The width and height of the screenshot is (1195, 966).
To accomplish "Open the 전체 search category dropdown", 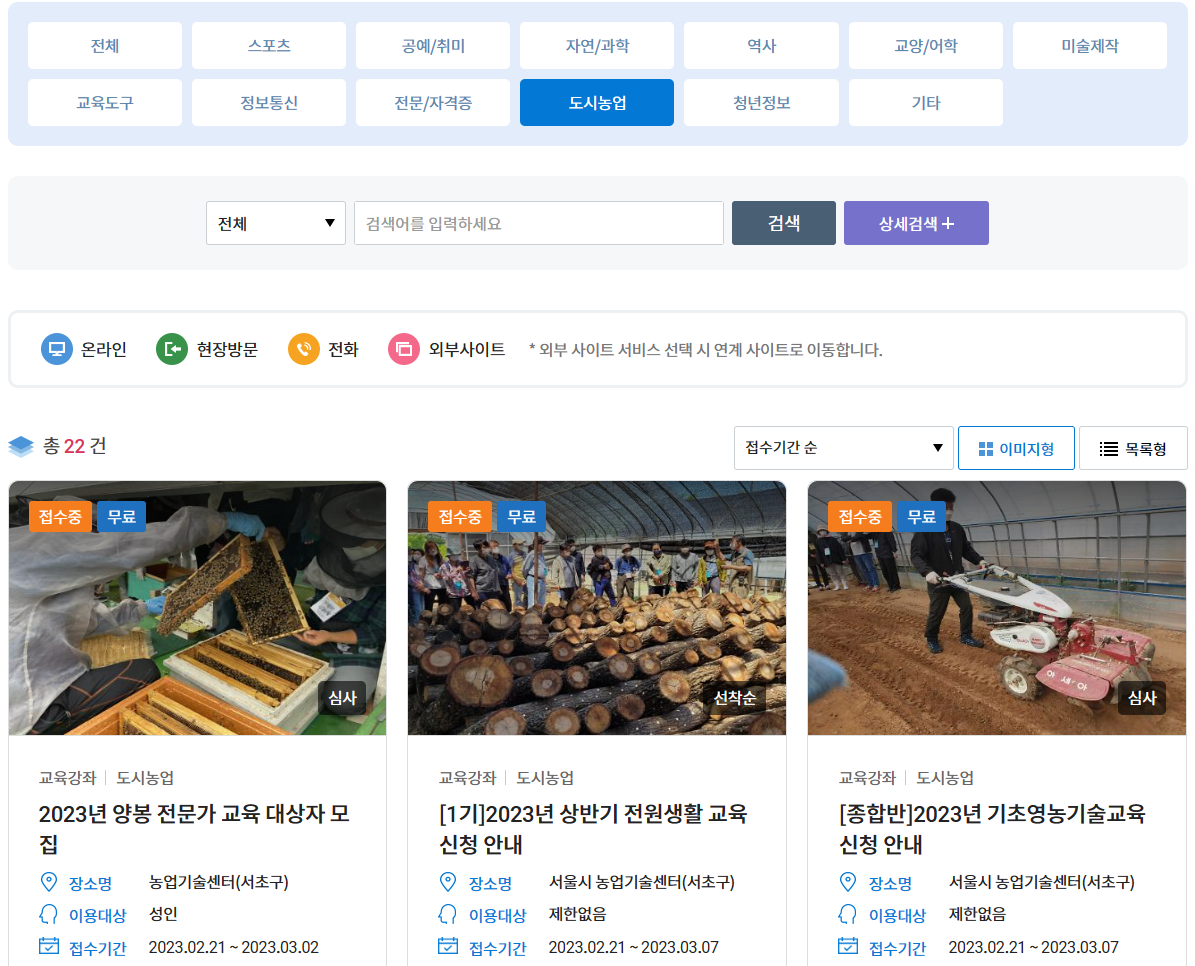I will (276, 222).
